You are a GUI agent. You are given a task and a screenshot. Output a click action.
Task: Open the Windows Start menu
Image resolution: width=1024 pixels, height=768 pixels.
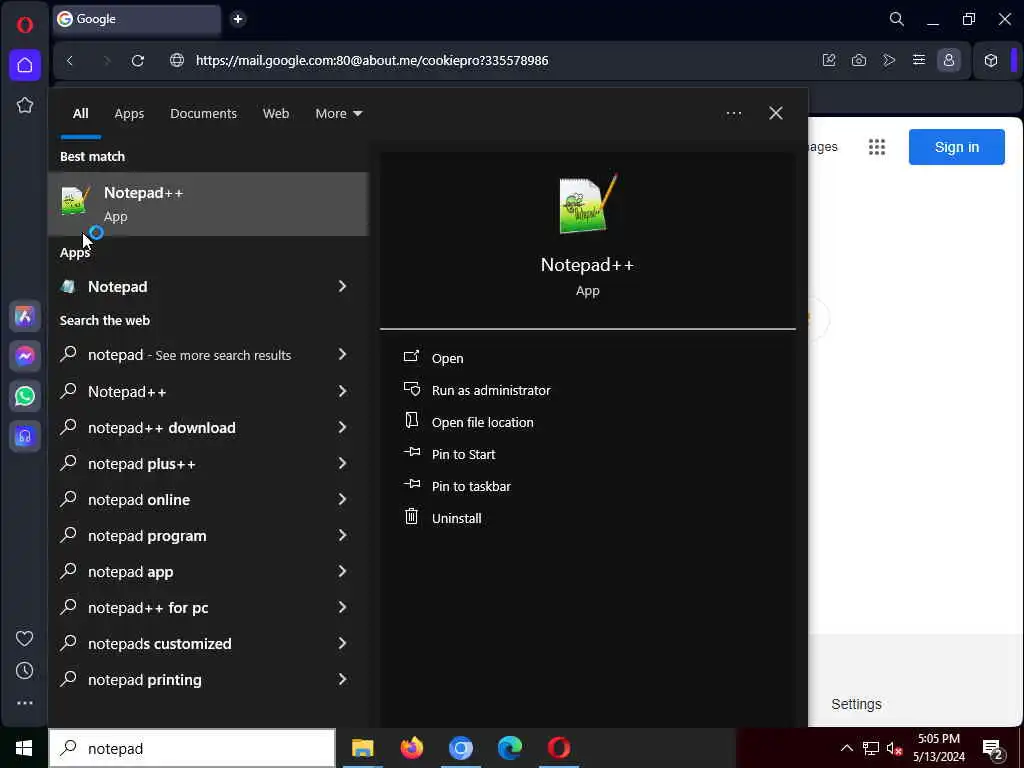coord(24,748)
